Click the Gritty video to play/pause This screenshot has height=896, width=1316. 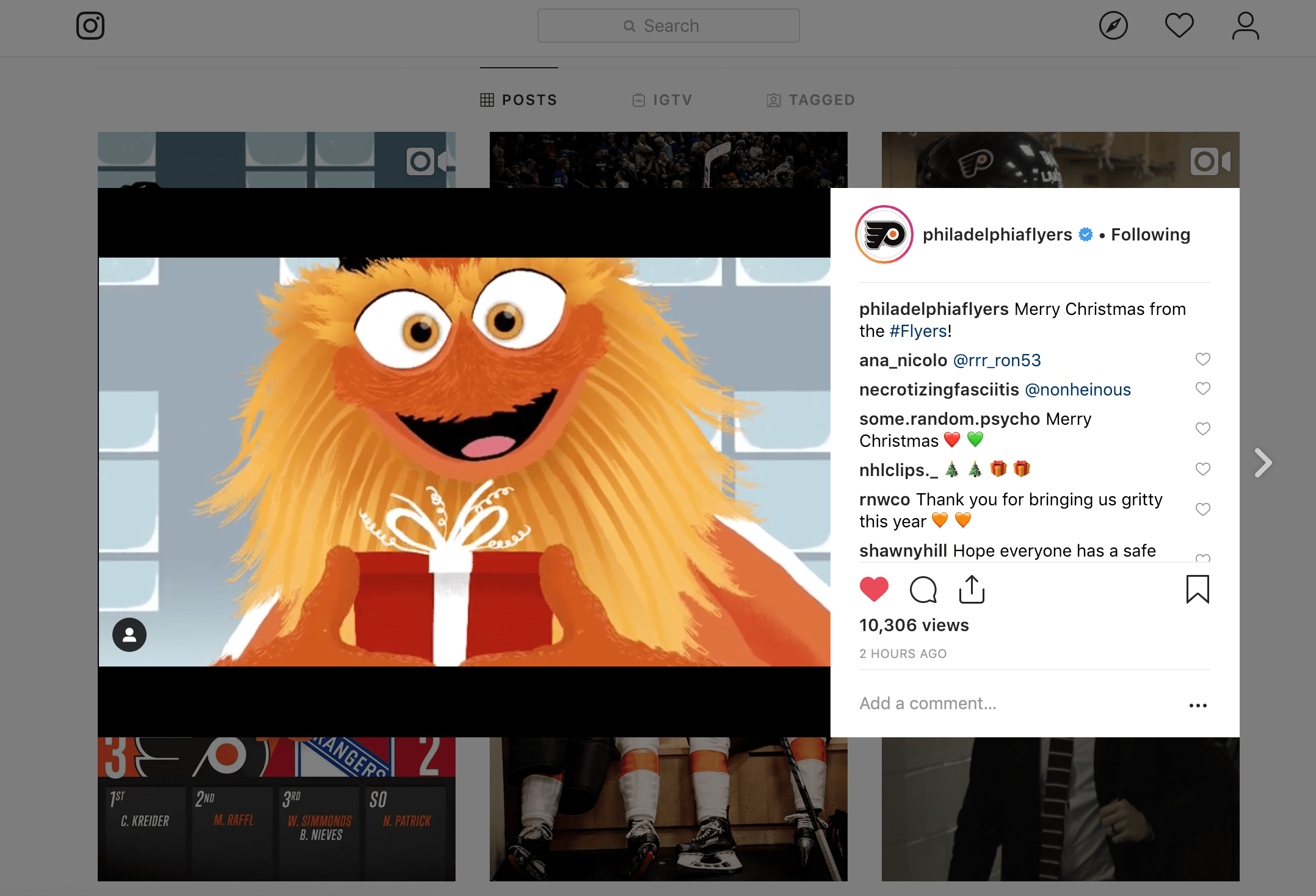pos(464,462)
